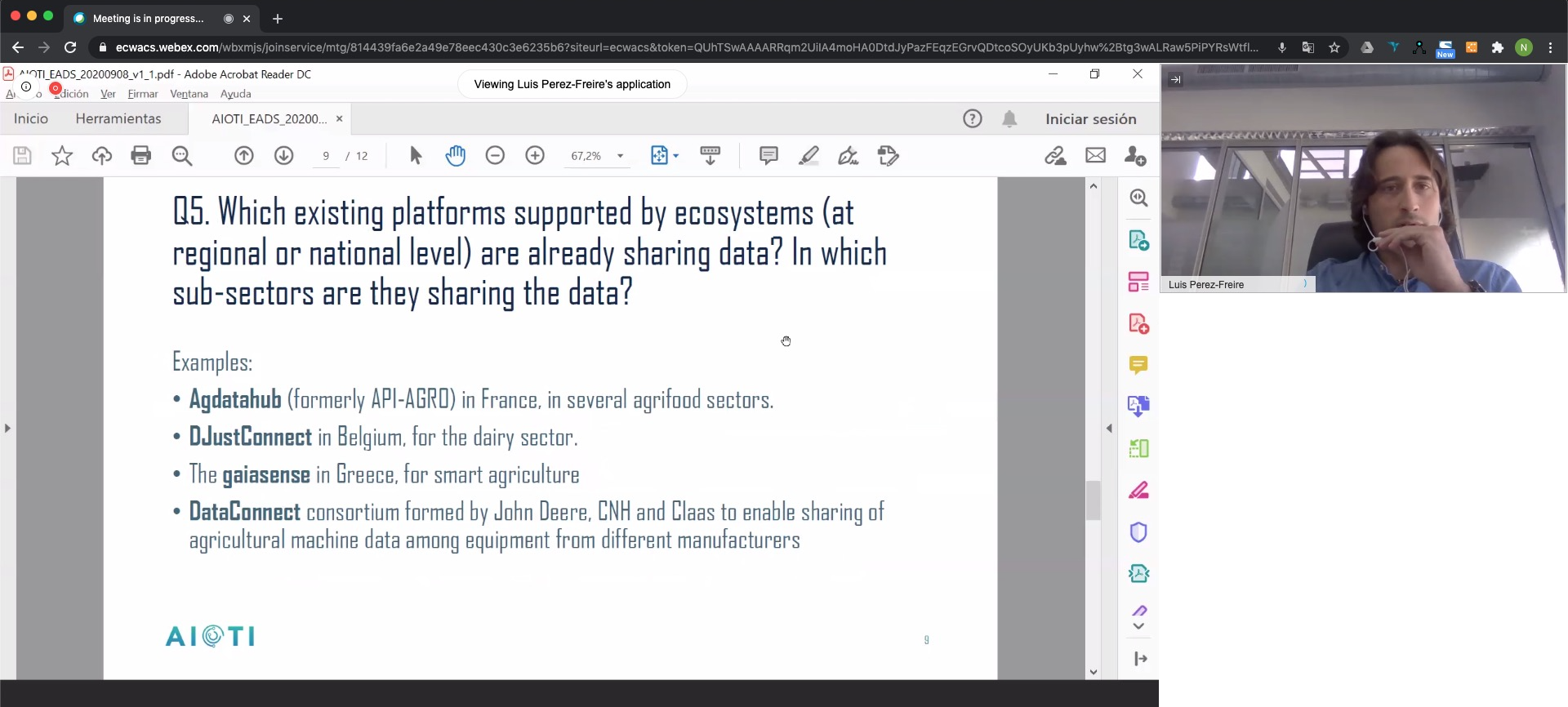Open the Compress PDF tool in right panel
This screenshot has width=1568, height=707.
pyautogui.click(x=1138, y=574)
